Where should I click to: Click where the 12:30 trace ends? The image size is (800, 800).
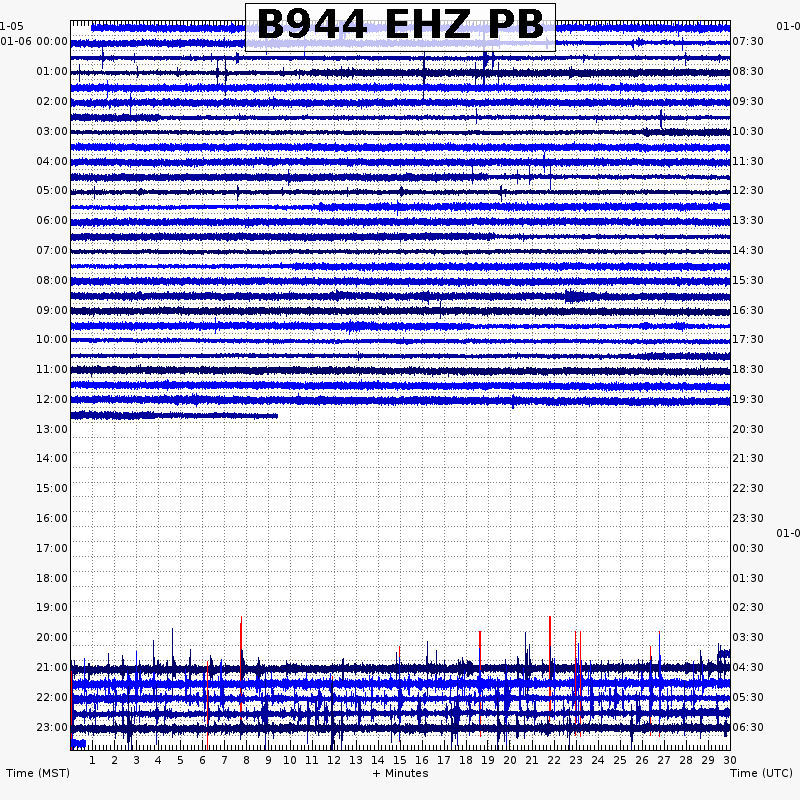[277, 416]
